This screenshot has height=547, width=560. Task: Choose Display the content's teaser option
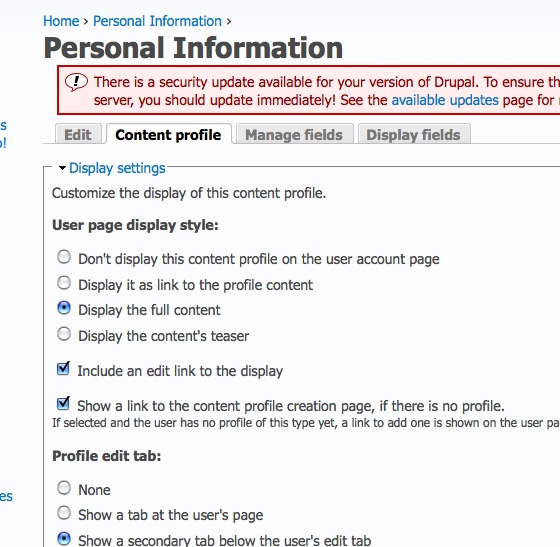point(64,334)
